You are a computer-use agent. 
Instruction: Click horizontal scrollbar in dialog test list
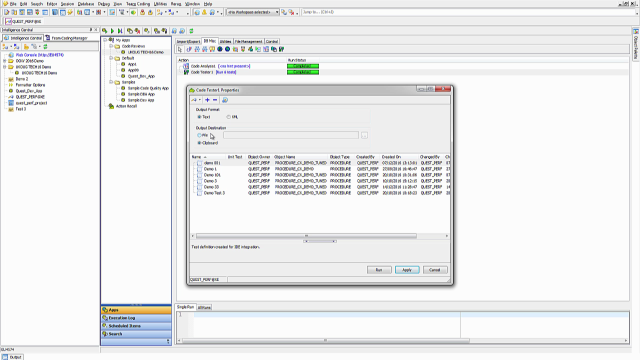tap(306, 236)
